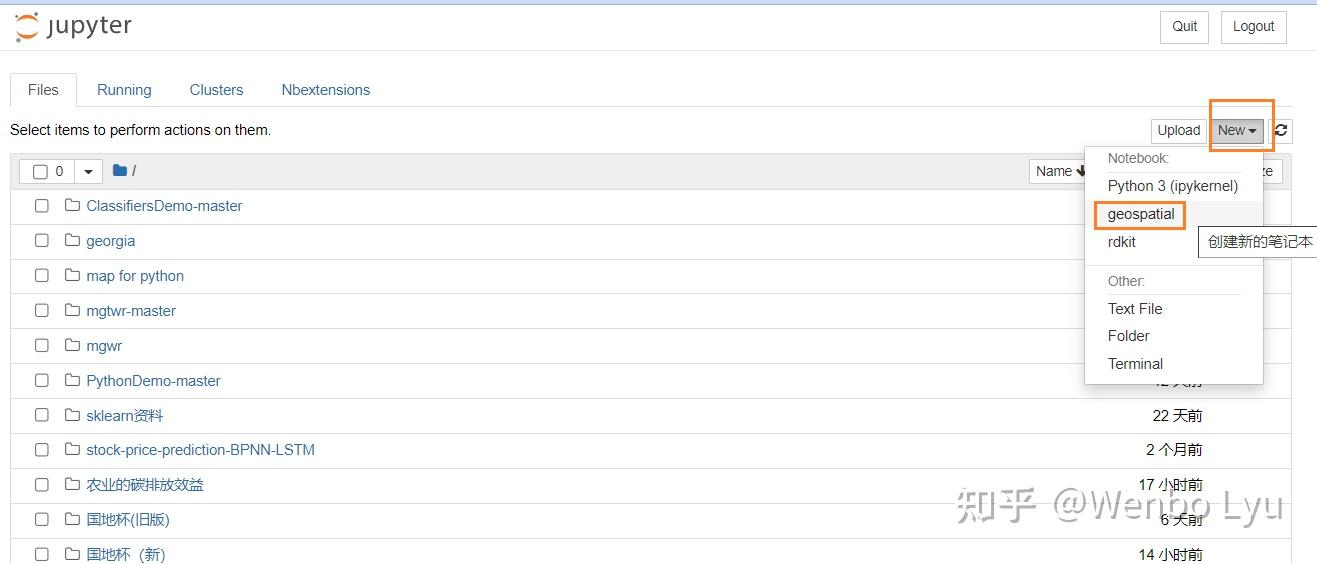Click folder icon beside mgwr
This screenshot has width=1317, height=564.
pos(72,345)
